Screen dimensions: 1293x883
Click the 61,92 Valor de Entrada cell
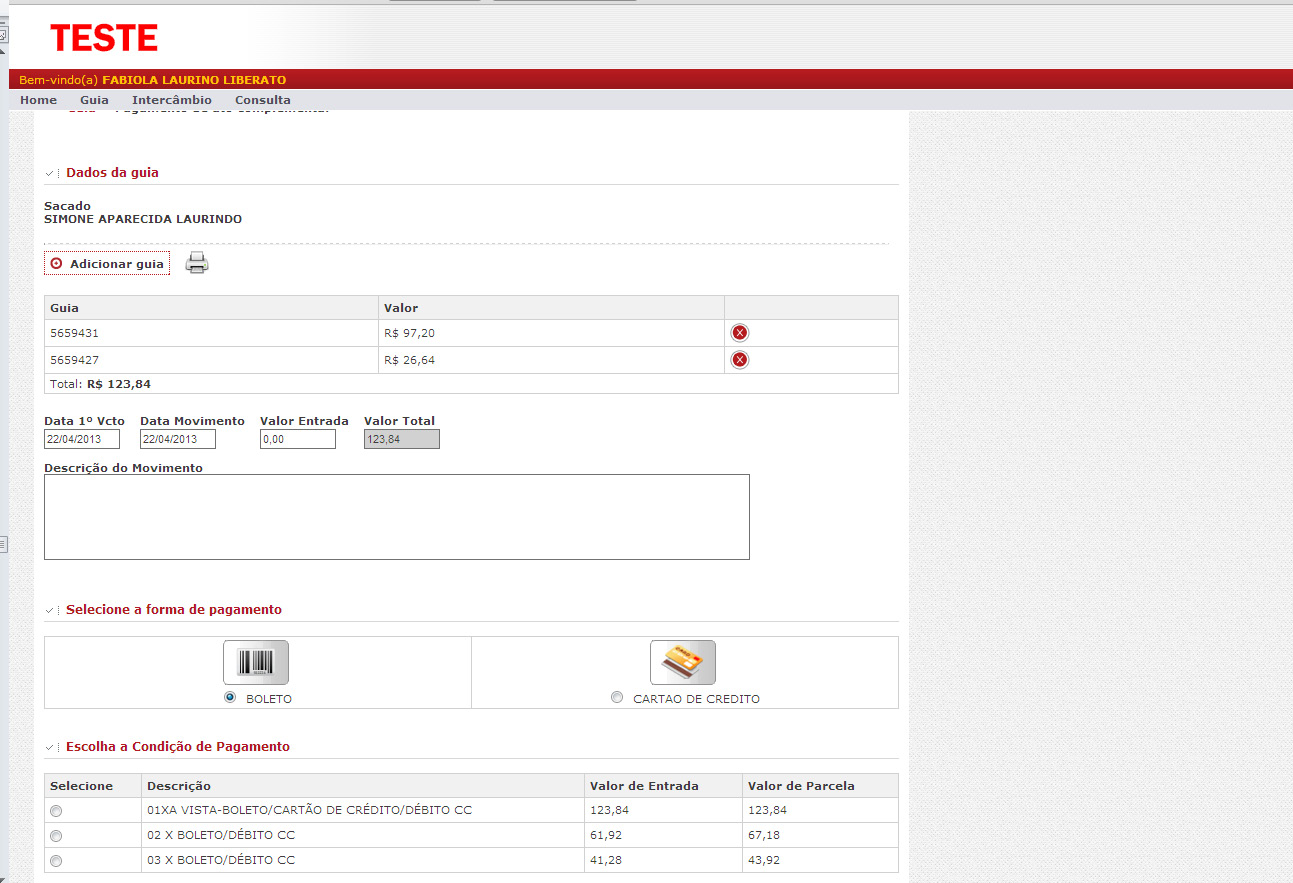(663, 835)
